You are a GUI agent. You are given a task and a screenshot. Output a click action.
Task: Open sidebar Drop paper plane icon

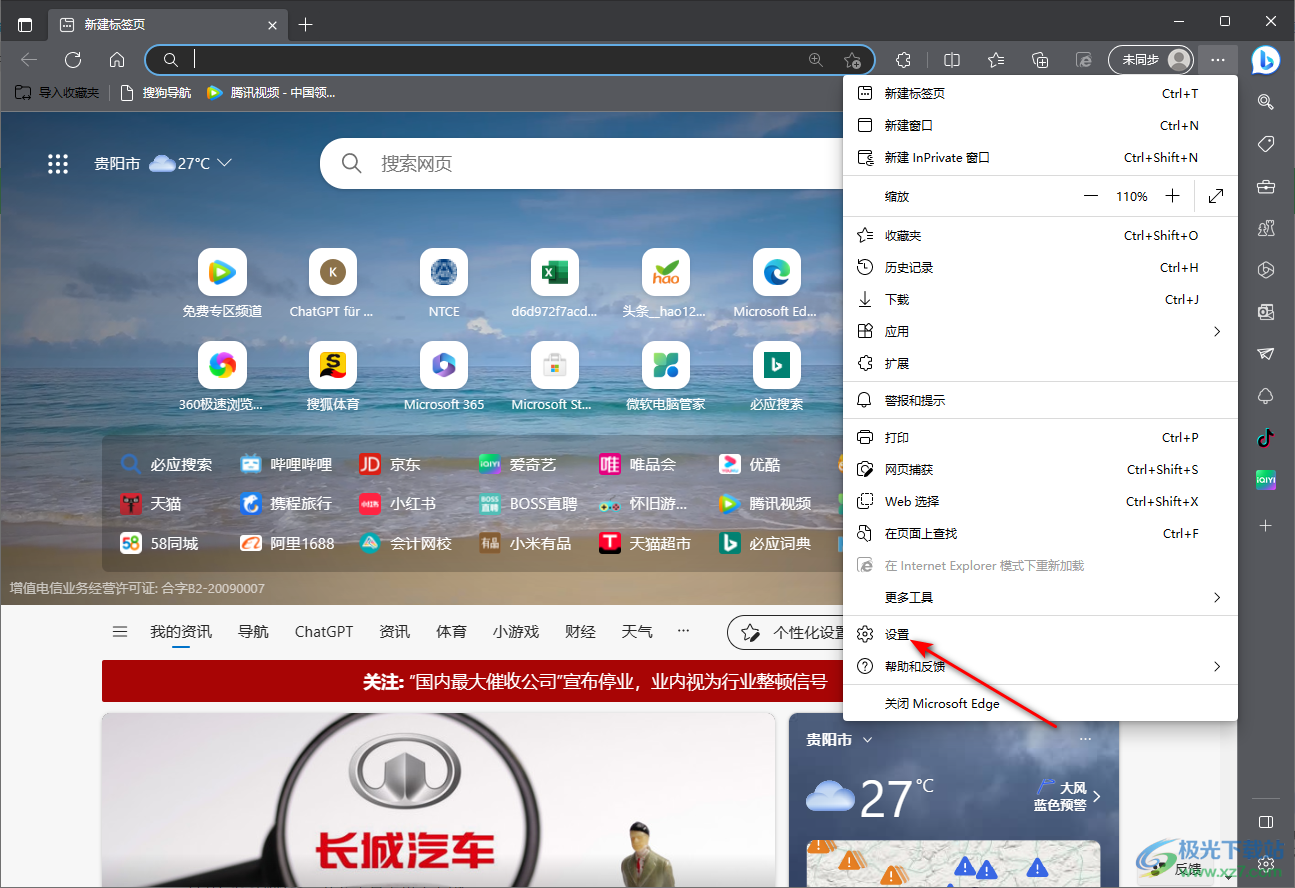(x=1265, y=354)
